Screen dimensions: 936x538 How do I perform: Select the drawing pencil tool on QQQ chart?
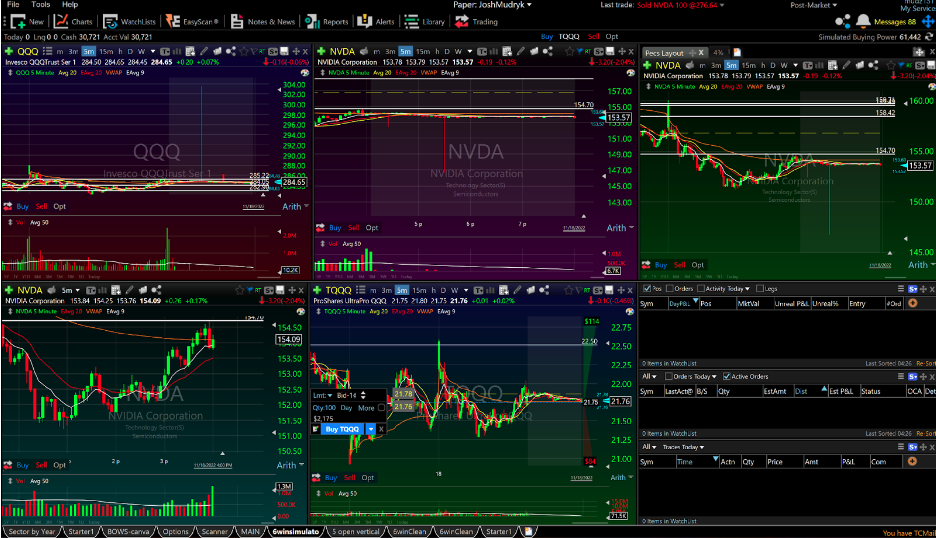[x=204, y=51]
